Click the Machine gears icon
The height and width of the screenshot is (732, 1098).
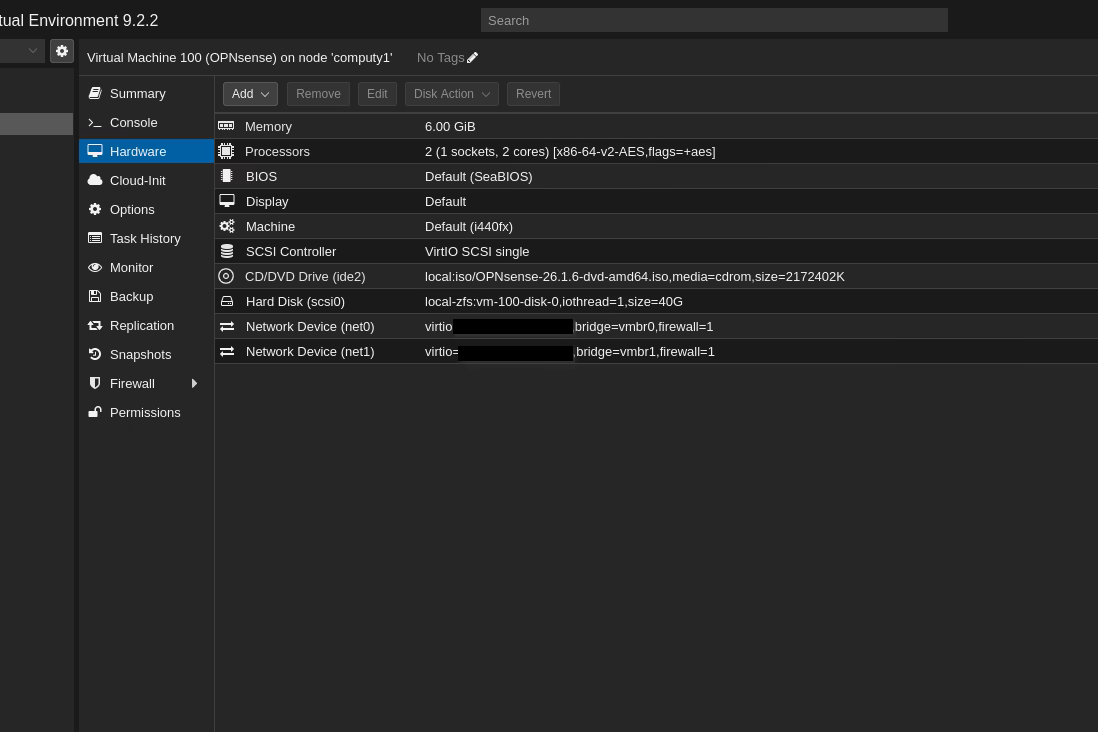(226, 226)
